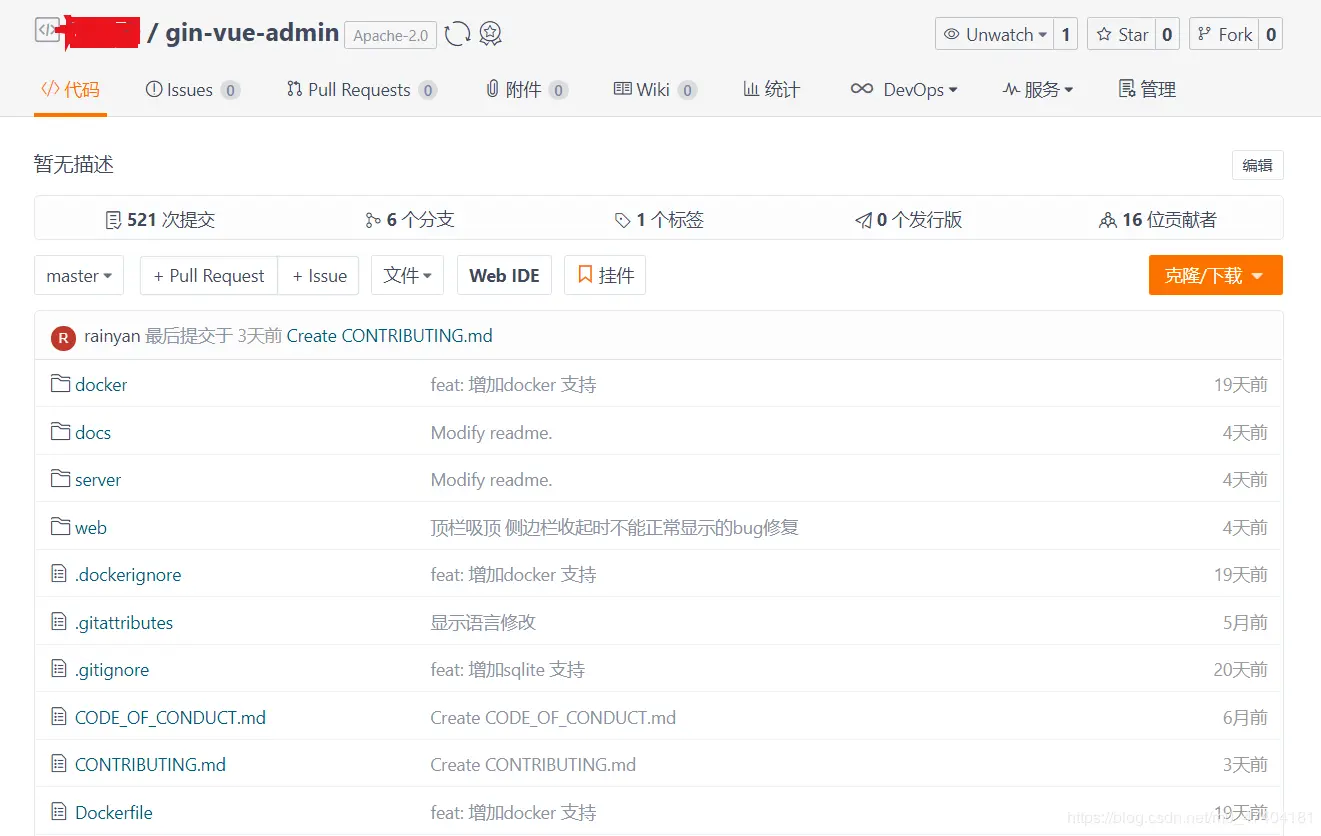Click the file icon of .dockerignore
This screenshot has height=836, width=1321.
pos(59,574)
